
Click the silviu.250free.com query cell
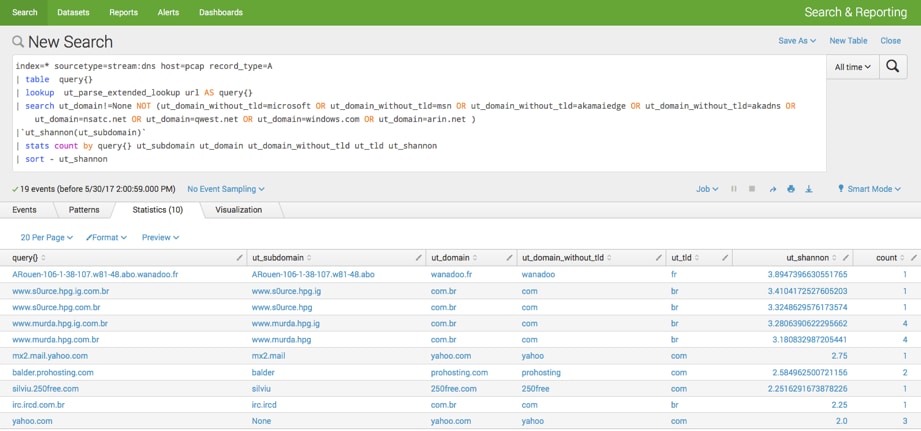coord(45,389)
